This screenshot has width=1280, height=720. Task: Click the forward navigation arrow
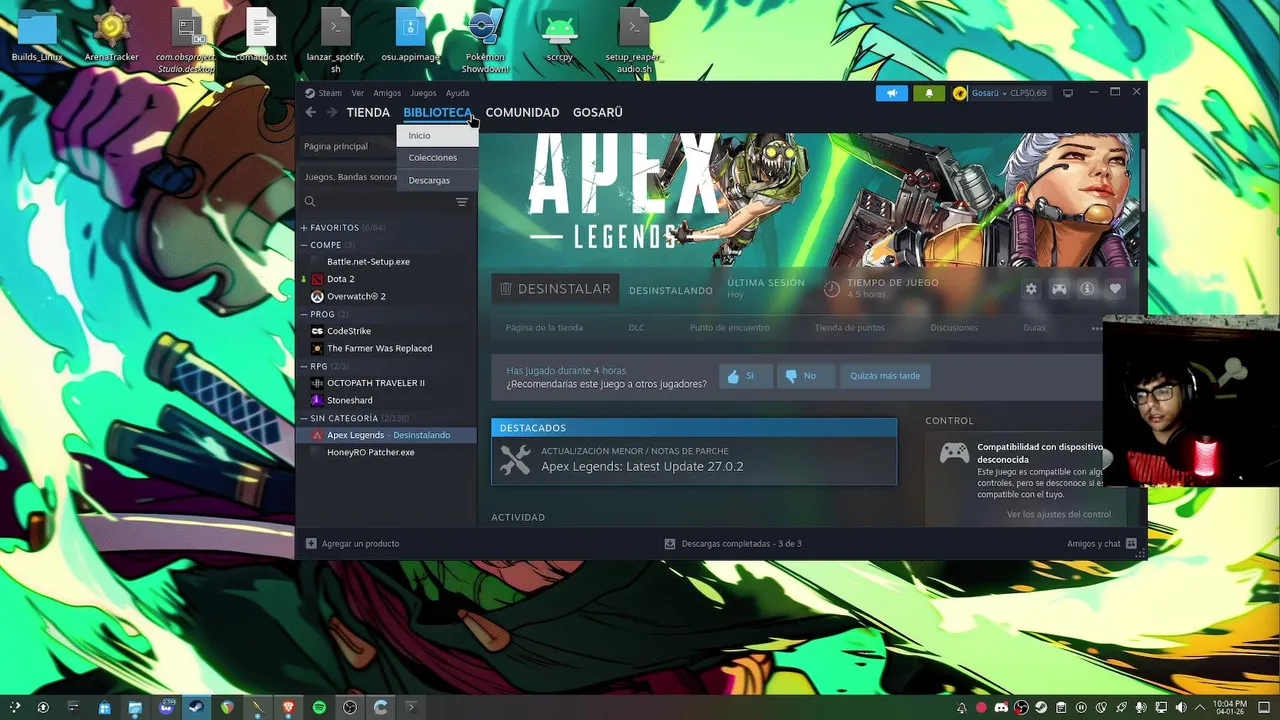coord(332,112)
